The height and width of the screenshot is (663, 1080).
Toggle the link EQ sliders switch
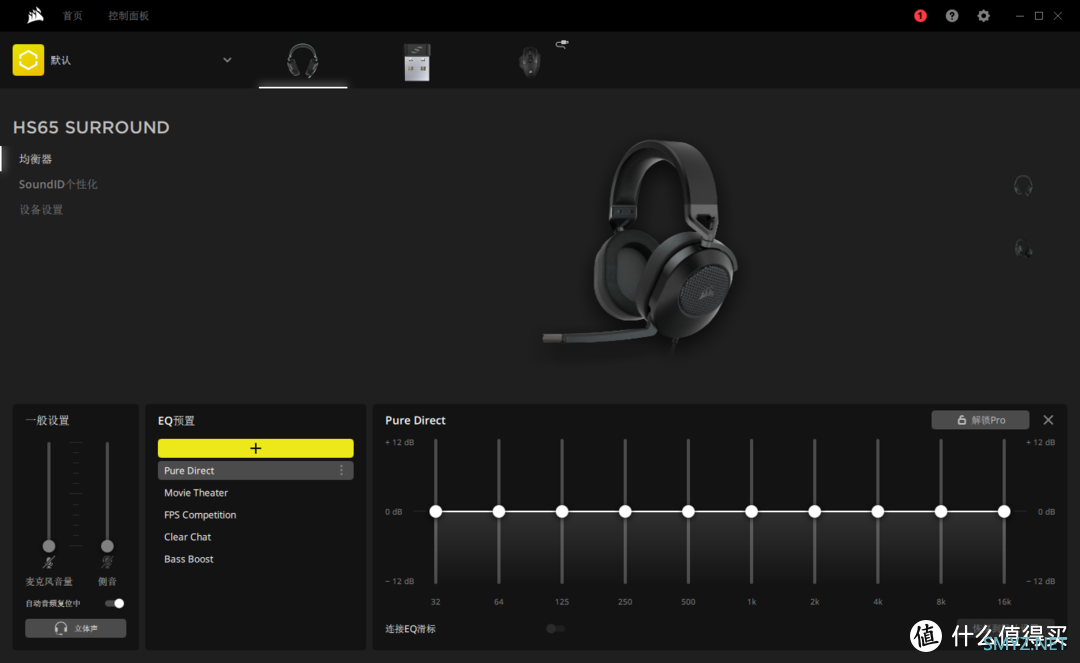tap(555, 629)
